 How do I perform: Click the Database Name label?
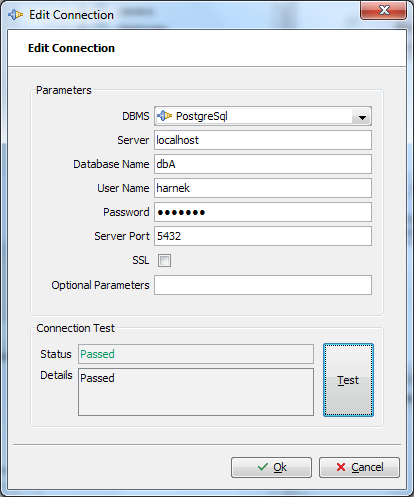click(111, 164)
